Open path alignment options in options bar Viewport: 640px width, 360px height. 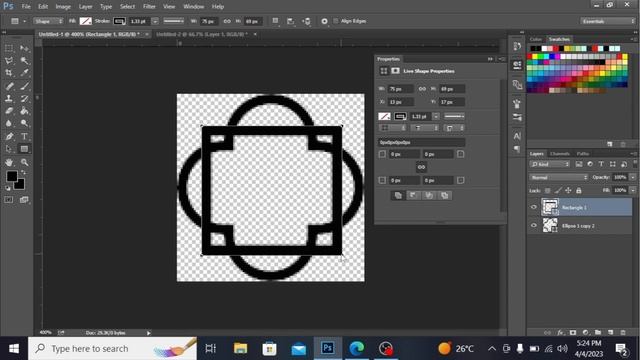[x=290, y=21]
